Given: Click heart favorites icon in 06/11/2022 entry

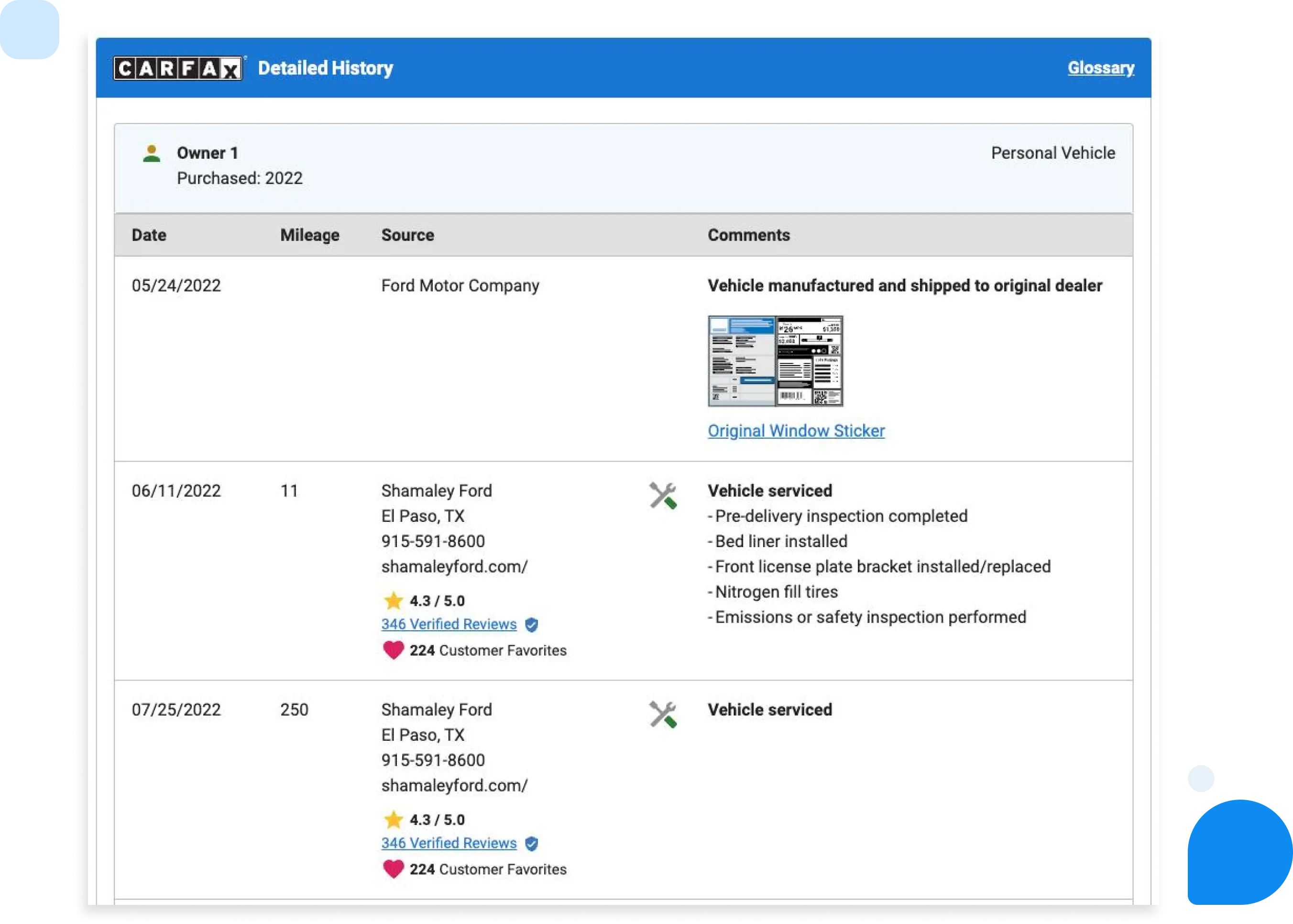Looking at the screenshot, I should click(x=393, y=650).
